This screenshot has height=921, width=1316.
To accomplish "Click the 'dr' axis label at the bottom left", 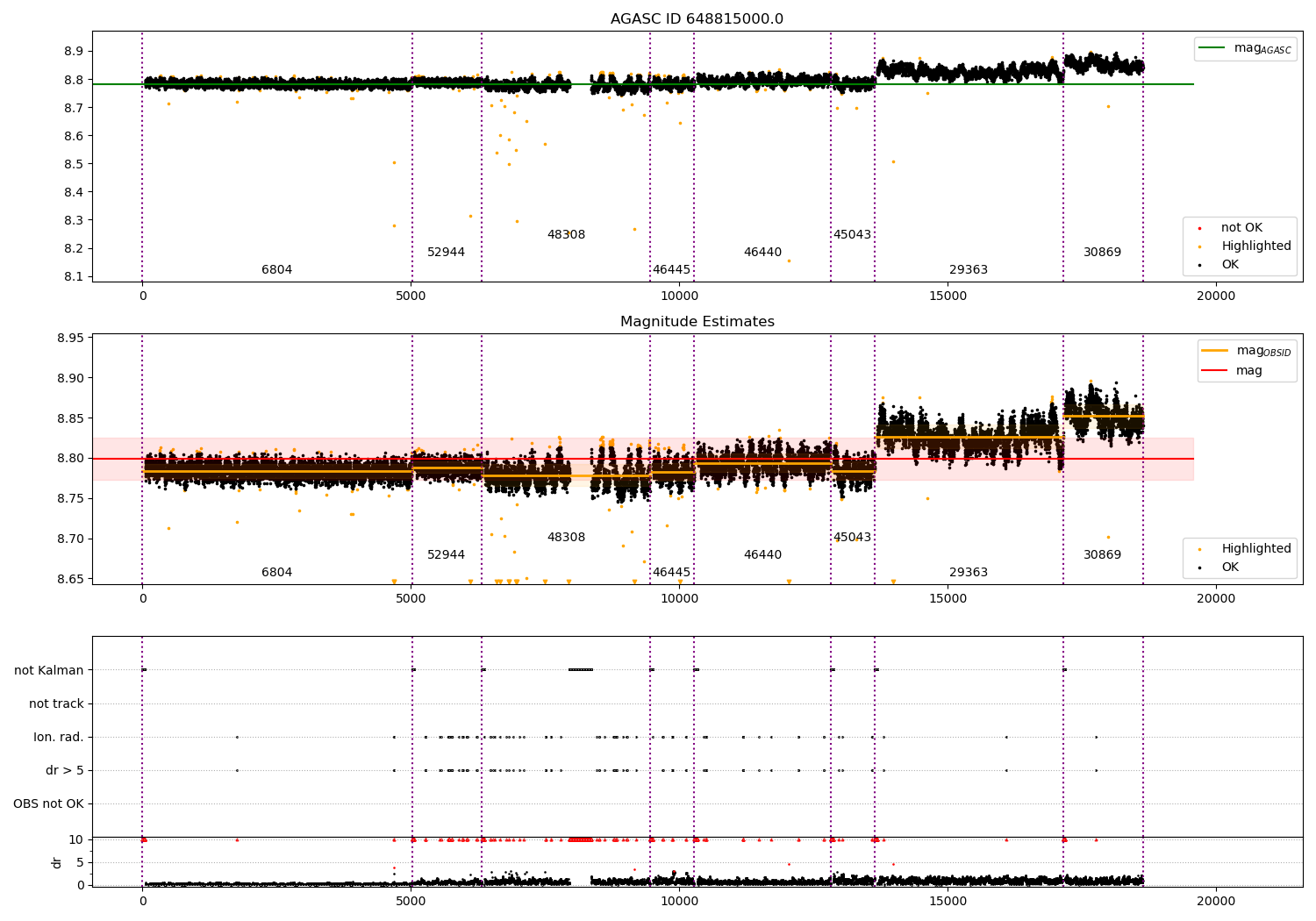I will pyautogui.click(x=57, y=862).
